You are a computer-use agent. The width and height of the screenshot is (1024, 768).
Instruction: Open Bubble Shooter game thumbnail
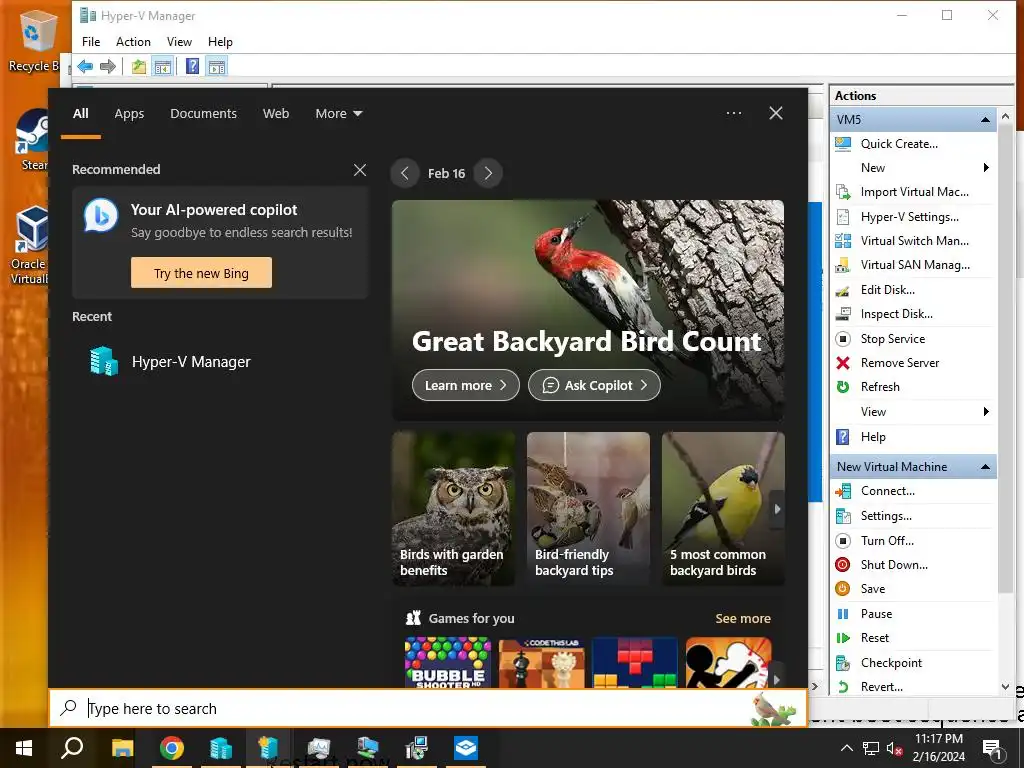(x=448, y=662)
